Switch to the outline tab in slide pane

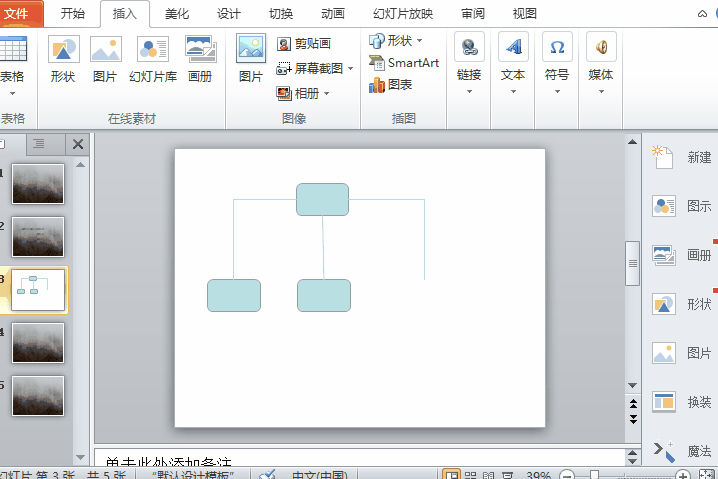click(39, 144)
